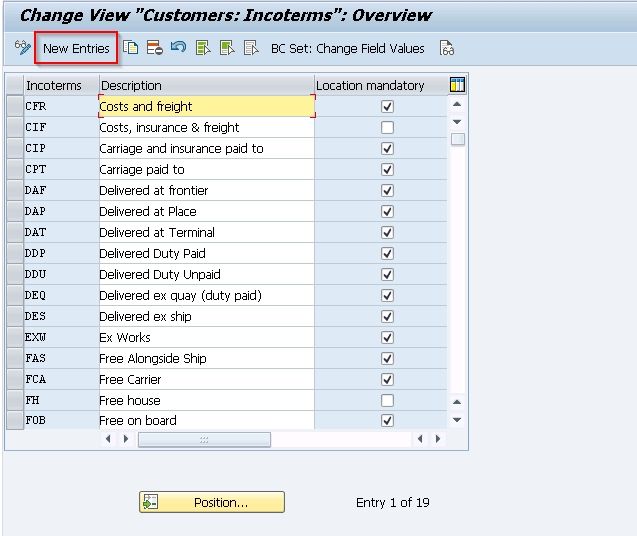Click the top scroll-up arrow of table
The height and width of the screenshot is (536, 637).
pyautogui.click(x=457, y=104)
